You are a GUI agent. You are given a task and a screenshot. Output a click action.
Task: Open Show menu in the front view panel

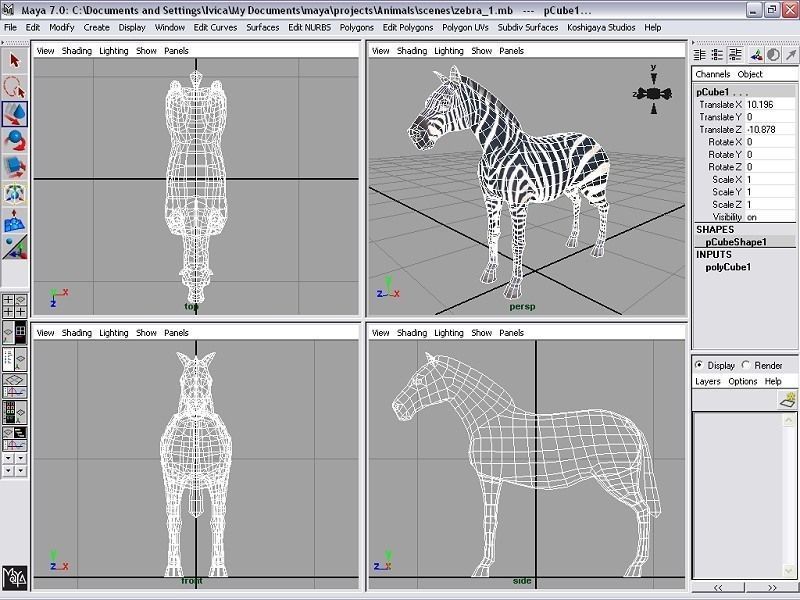pos(146,333)
